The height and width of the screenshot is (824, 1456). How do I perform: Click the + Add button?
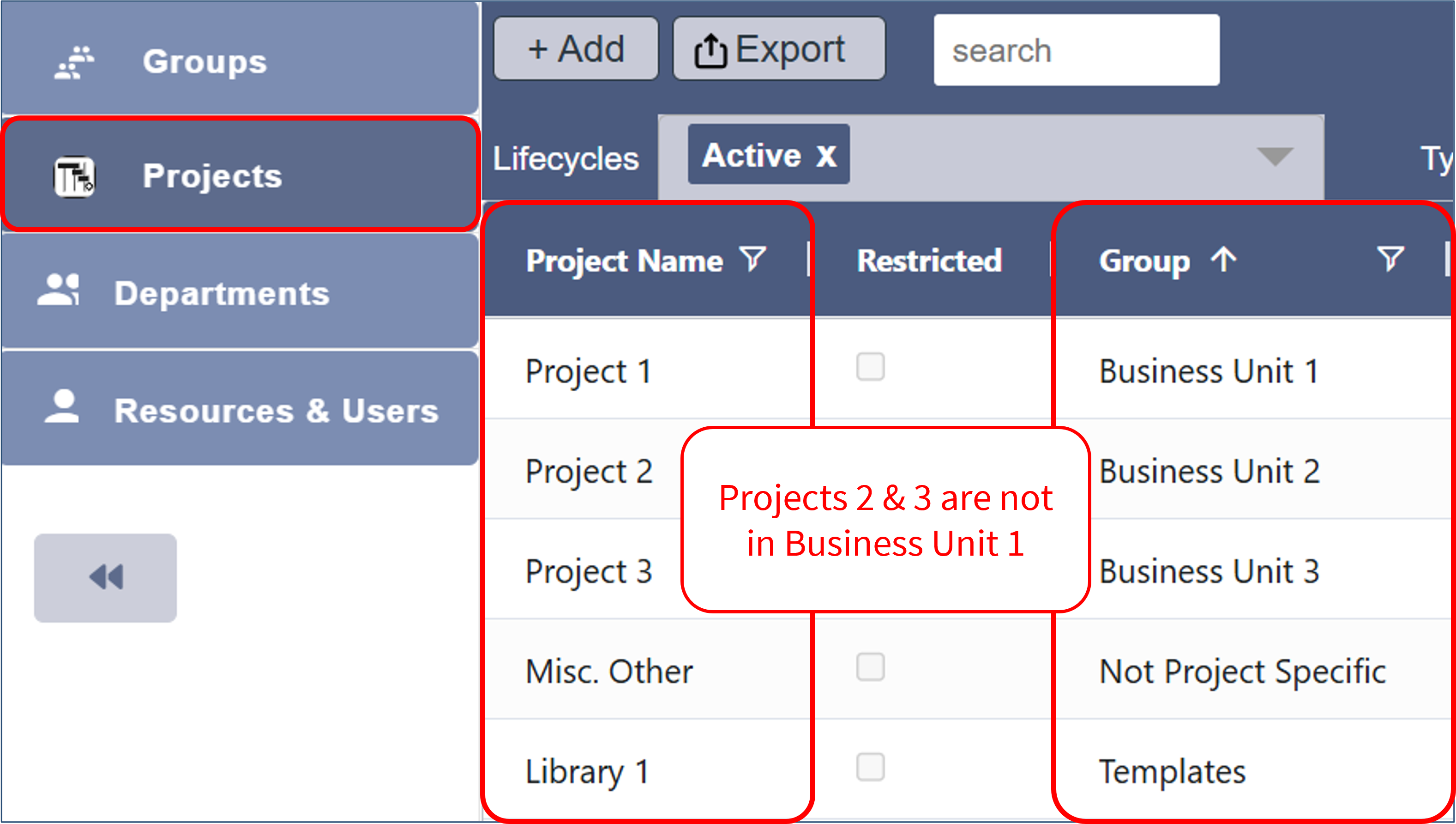pyautogui.click(x=576, y=49)
